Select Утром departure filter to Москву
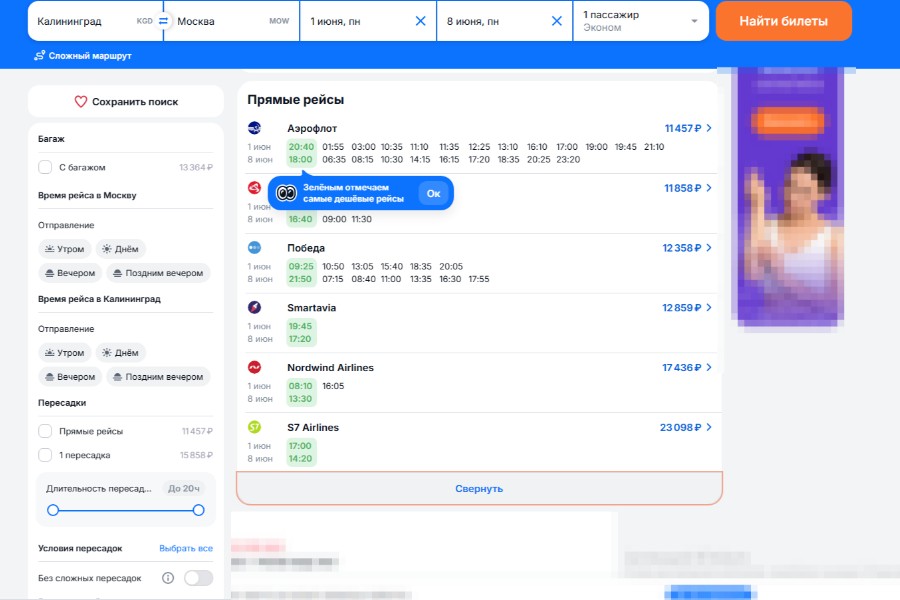 click(65, 249)
